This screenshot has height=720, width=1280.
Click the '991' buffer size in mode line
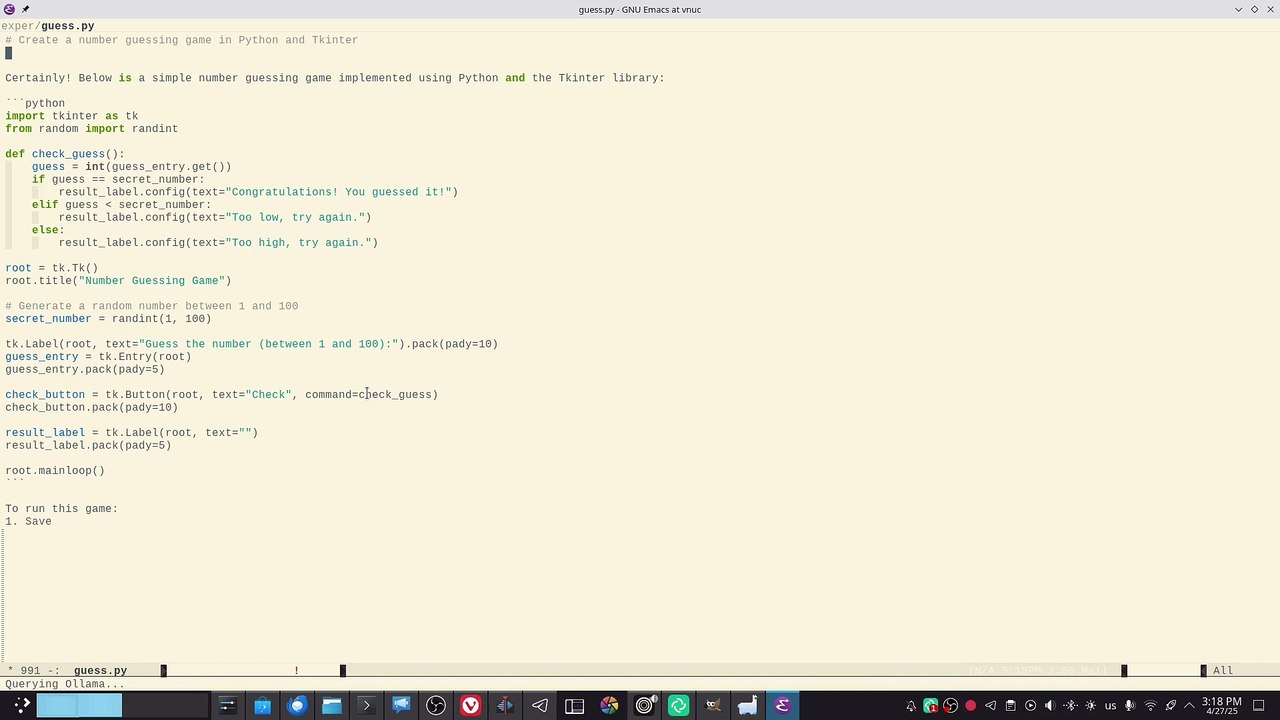(x=30, y=670)
